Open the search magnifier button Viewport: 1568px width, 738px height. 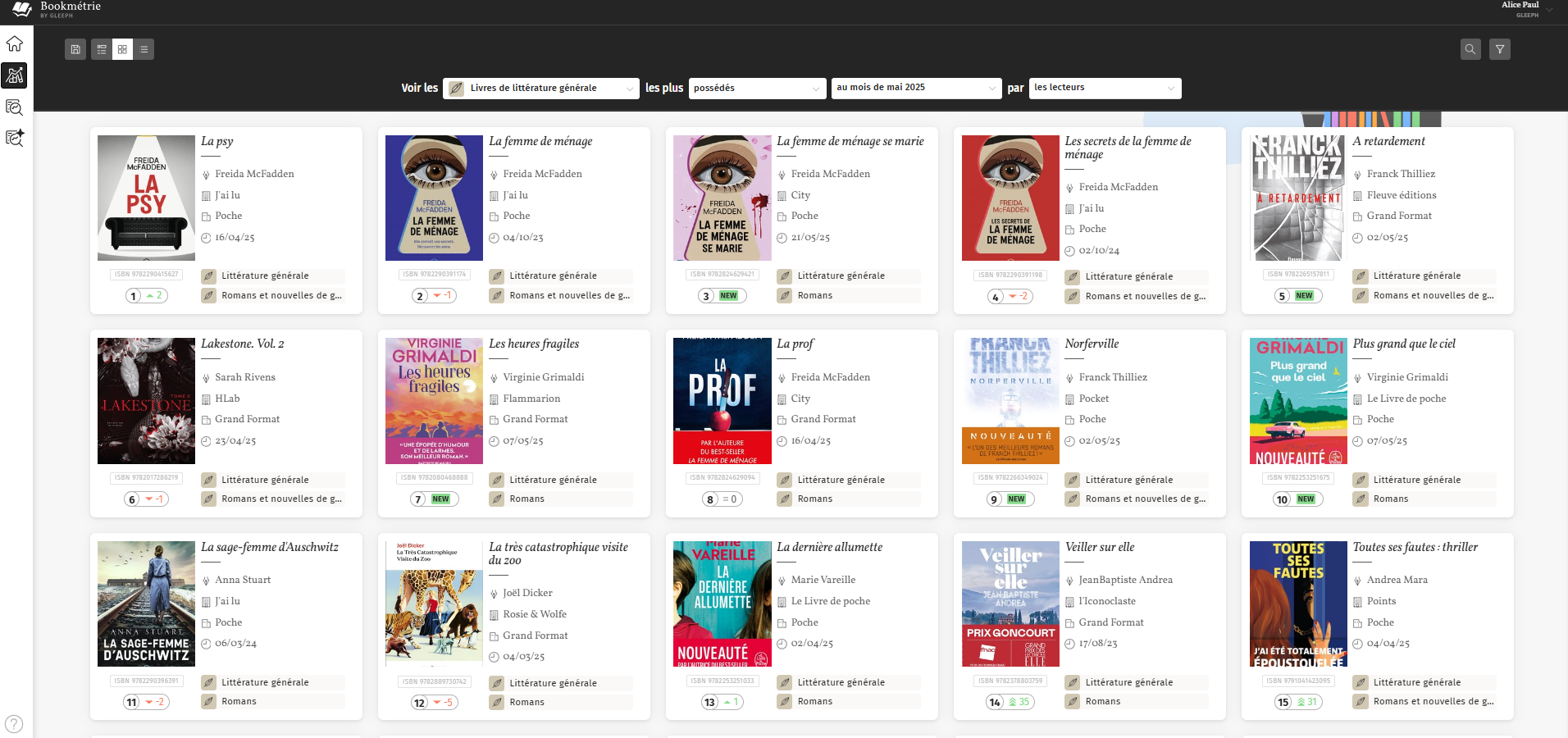tap(1470, 49)
